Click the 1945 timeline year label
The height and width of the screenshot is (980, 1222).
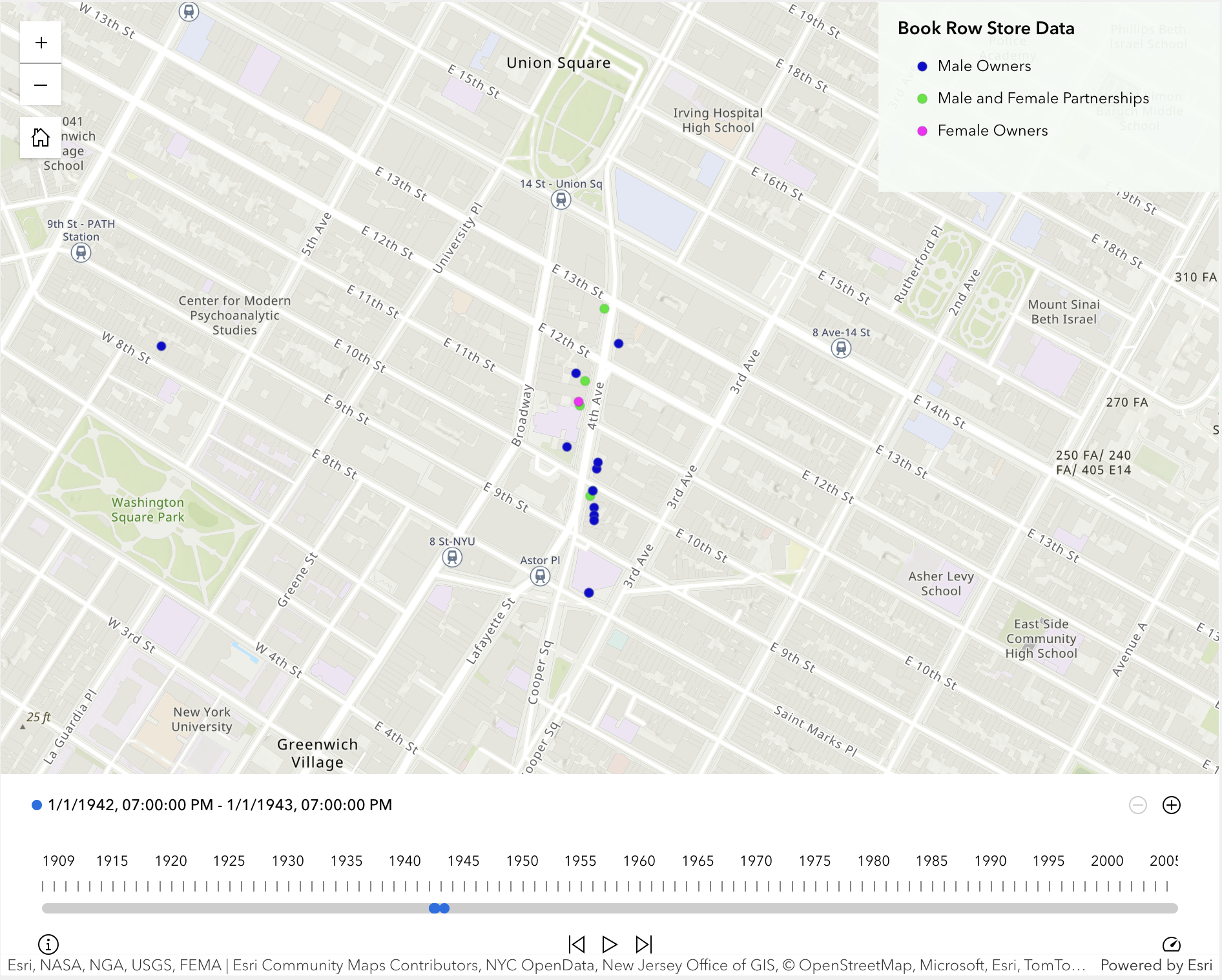coord(463,861)
